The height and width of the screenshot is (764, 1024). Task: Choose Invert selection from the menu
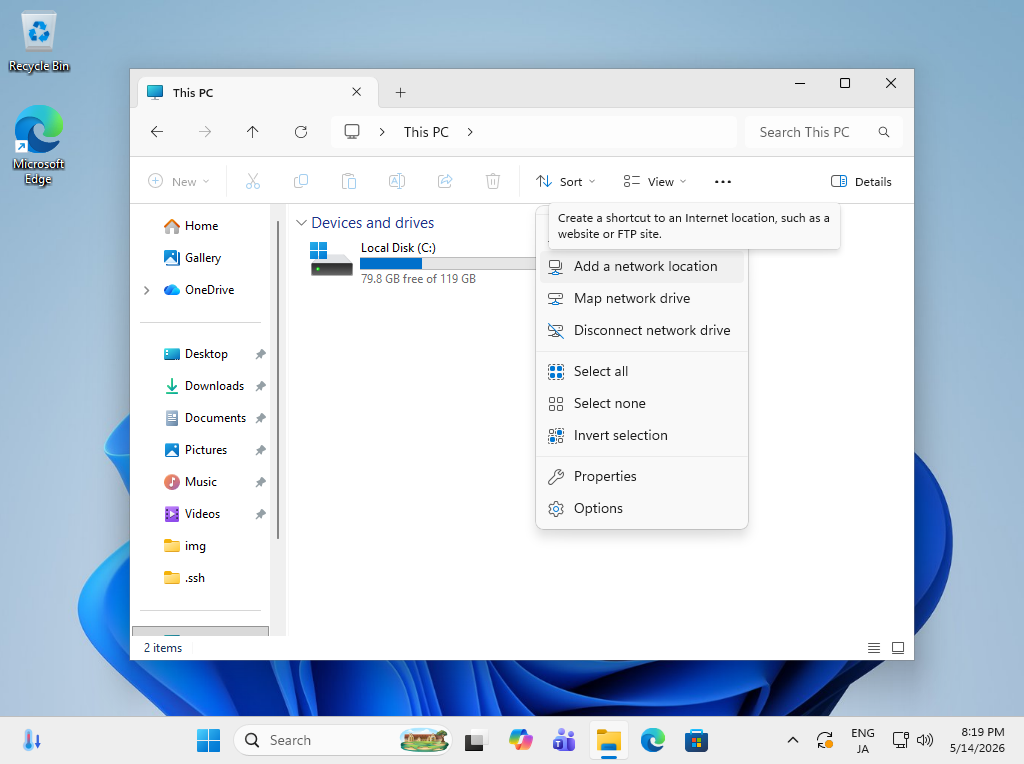click(x=642, y=436)
